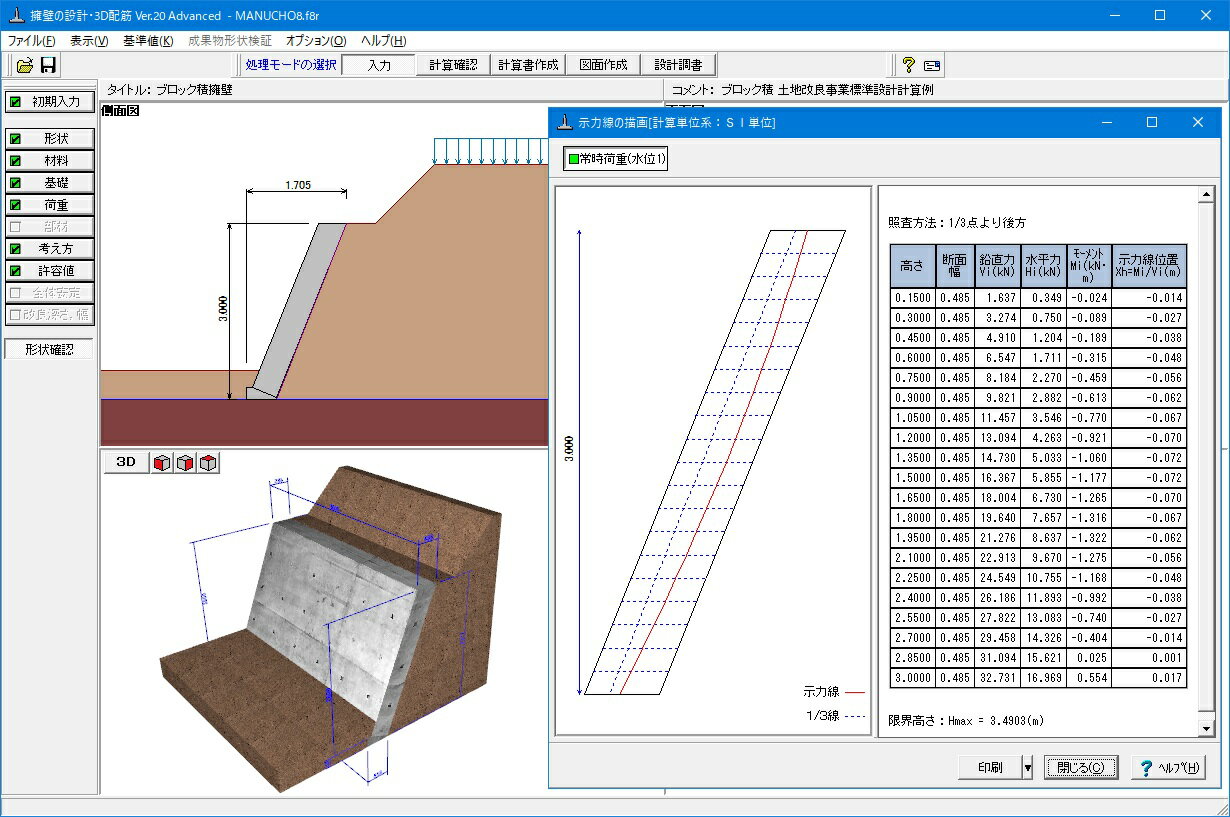Click the 水平力 Hi(kN) column header
The width and height of the screenshot is (1230, 817).
tap(1043, 266)
